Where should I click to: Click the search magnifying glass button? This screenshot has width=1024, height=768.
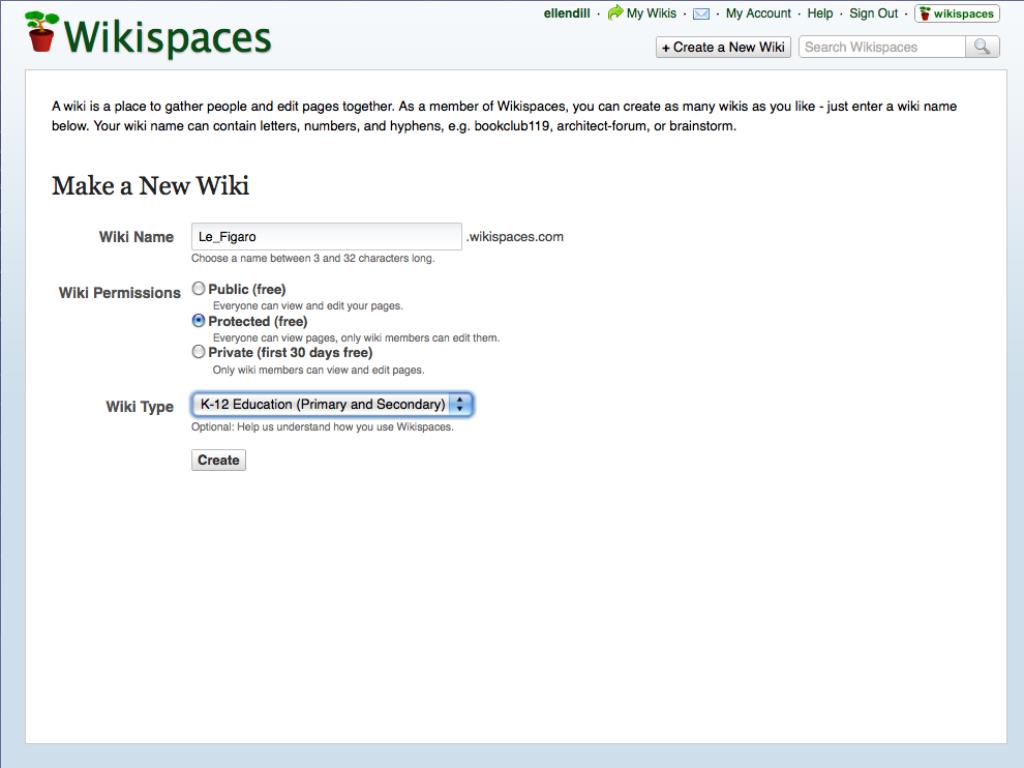click(982, 46)
